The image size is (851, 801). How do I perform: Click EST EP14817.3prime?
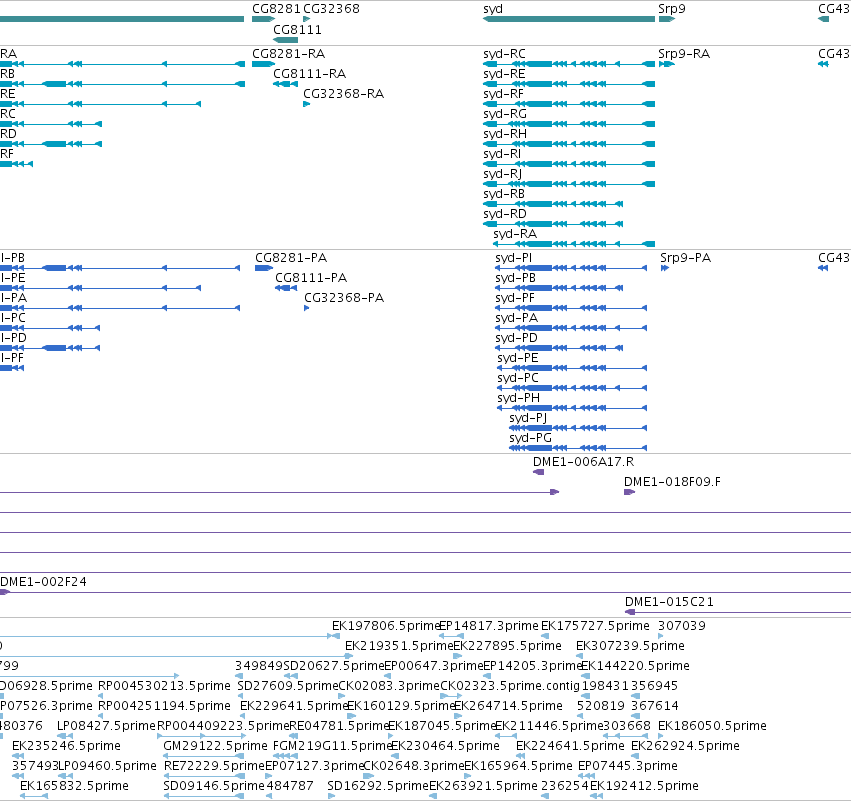point(488,626)
